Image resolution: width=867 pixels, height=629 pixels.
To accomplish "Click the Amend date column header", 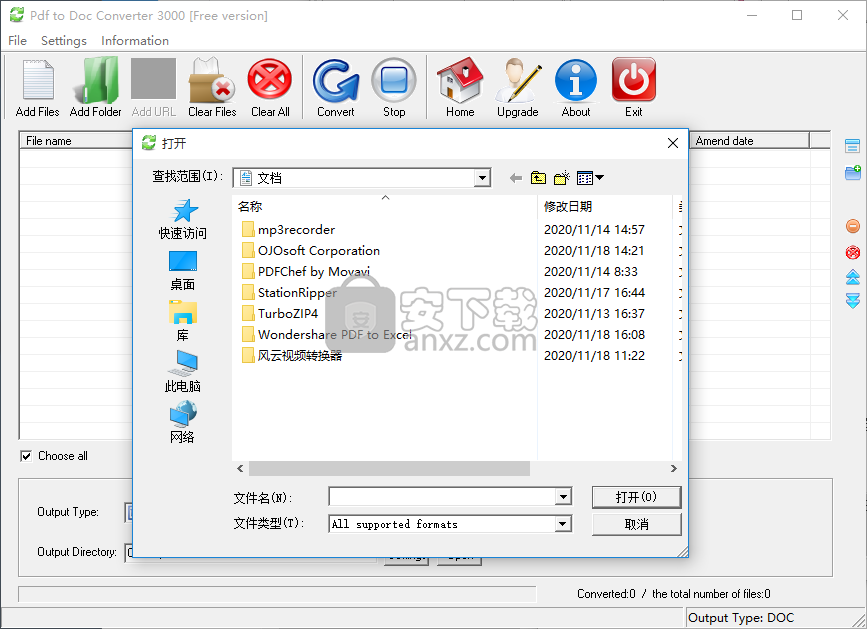I will click(x=749, y=141).
